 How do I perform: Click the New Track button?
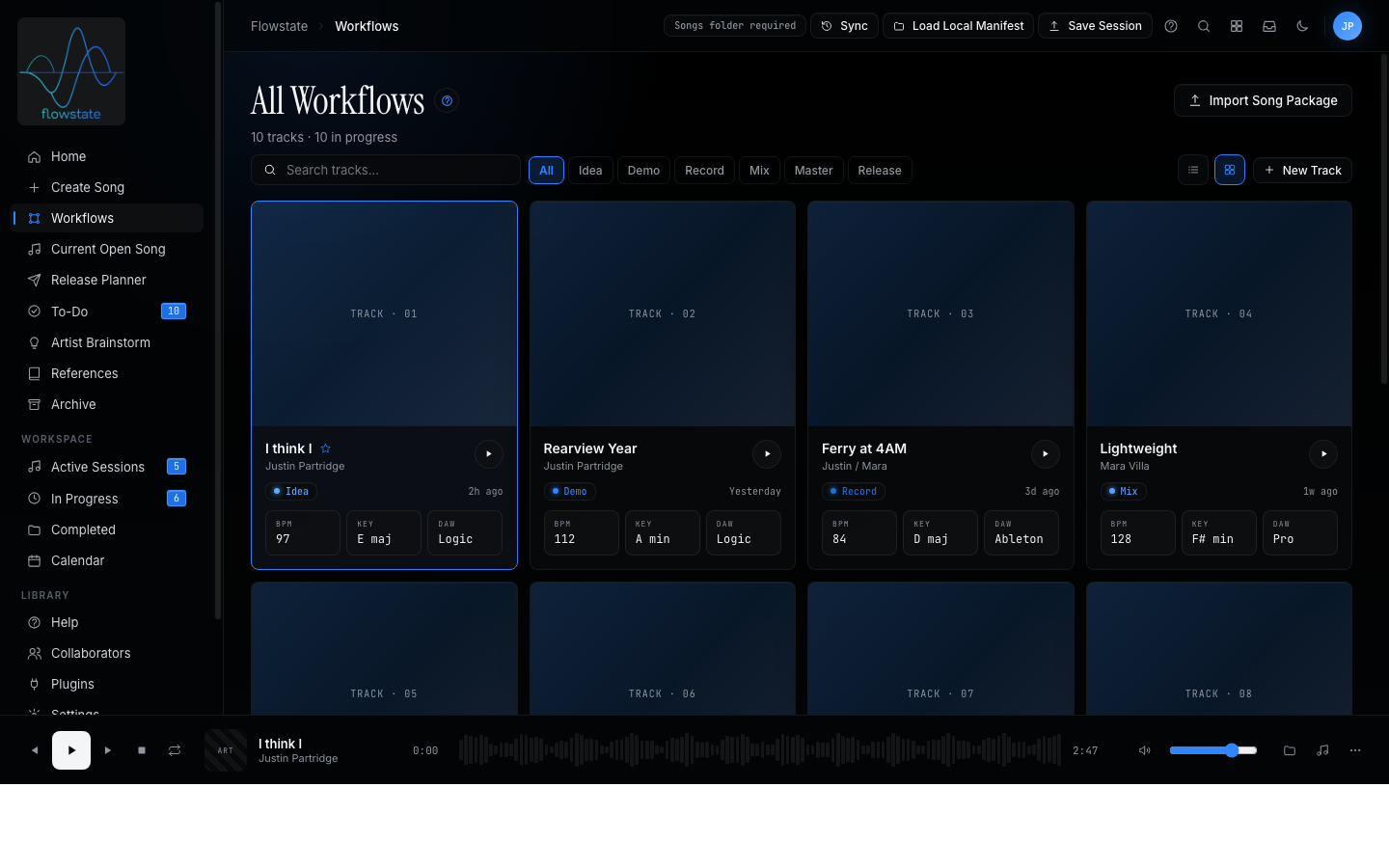(1302, 171)
